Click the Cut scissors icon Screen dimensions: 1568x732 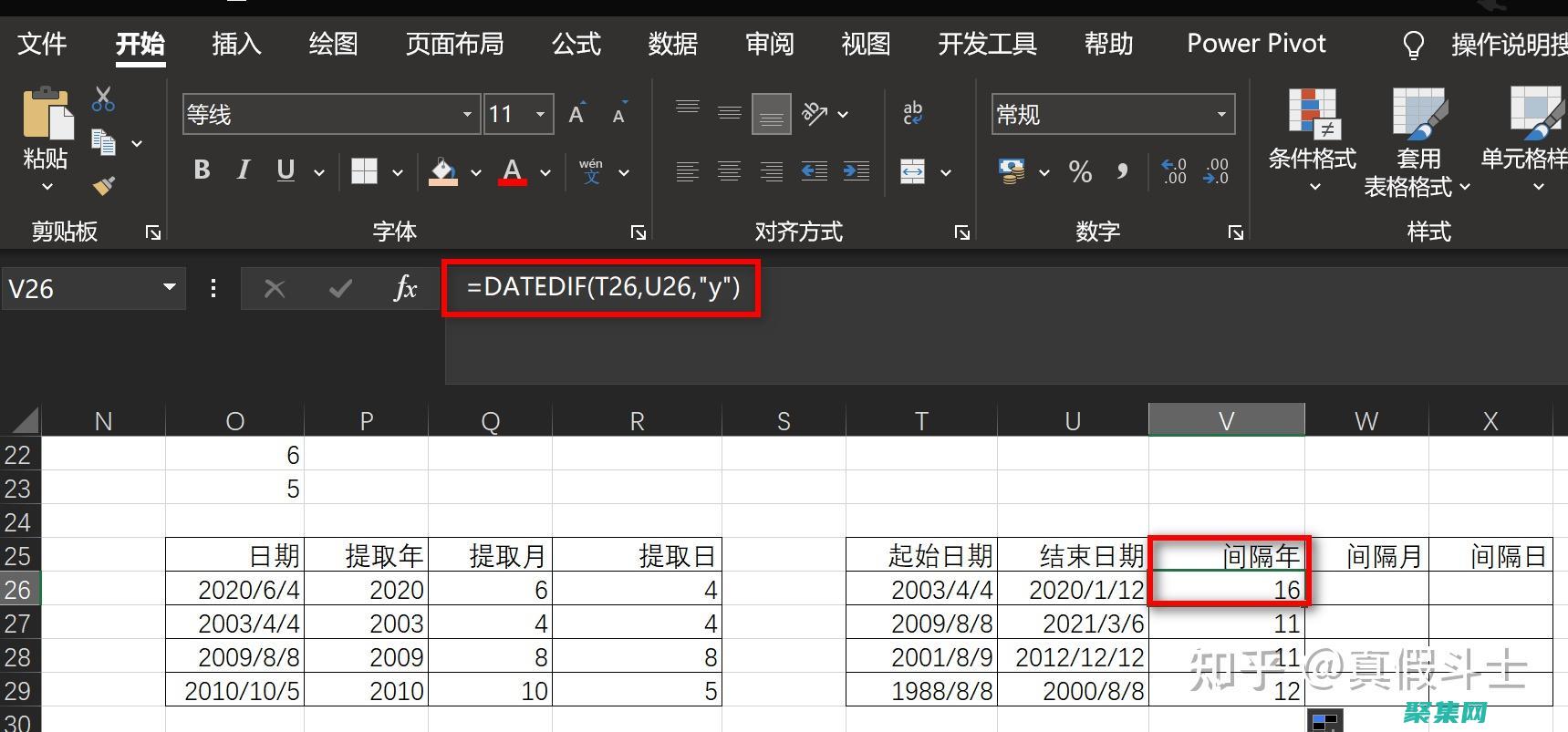pyautogui.click(x=103, y=99)
